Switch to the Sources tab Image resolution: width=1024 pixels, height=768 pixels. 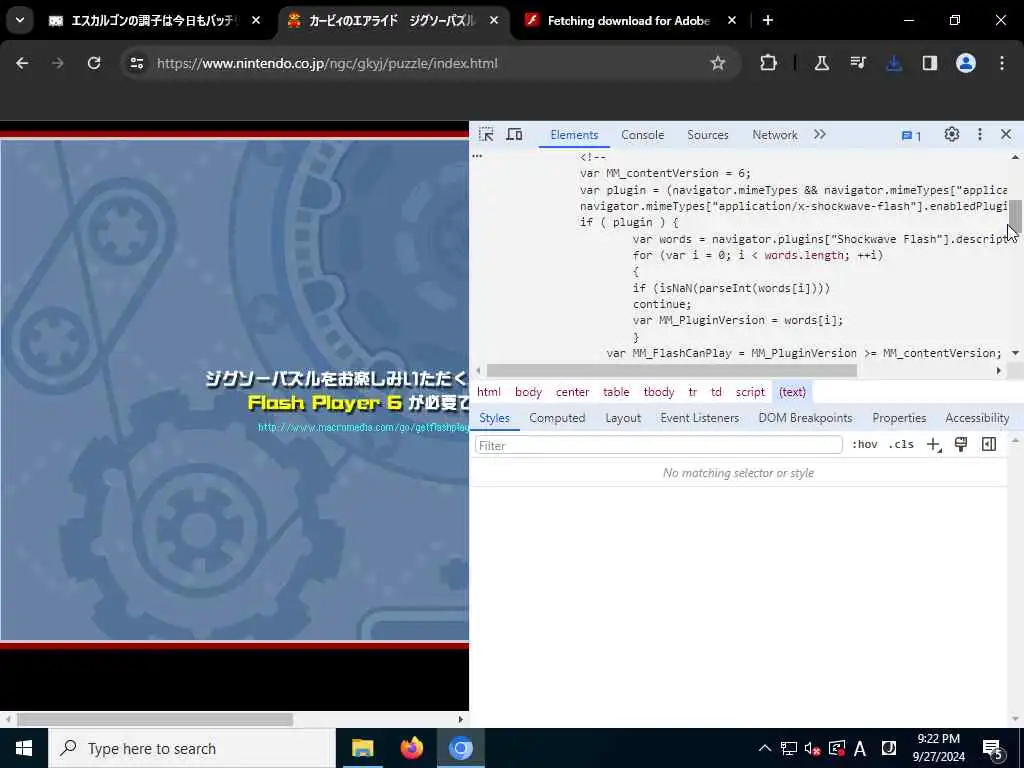(x=707, y=135)
